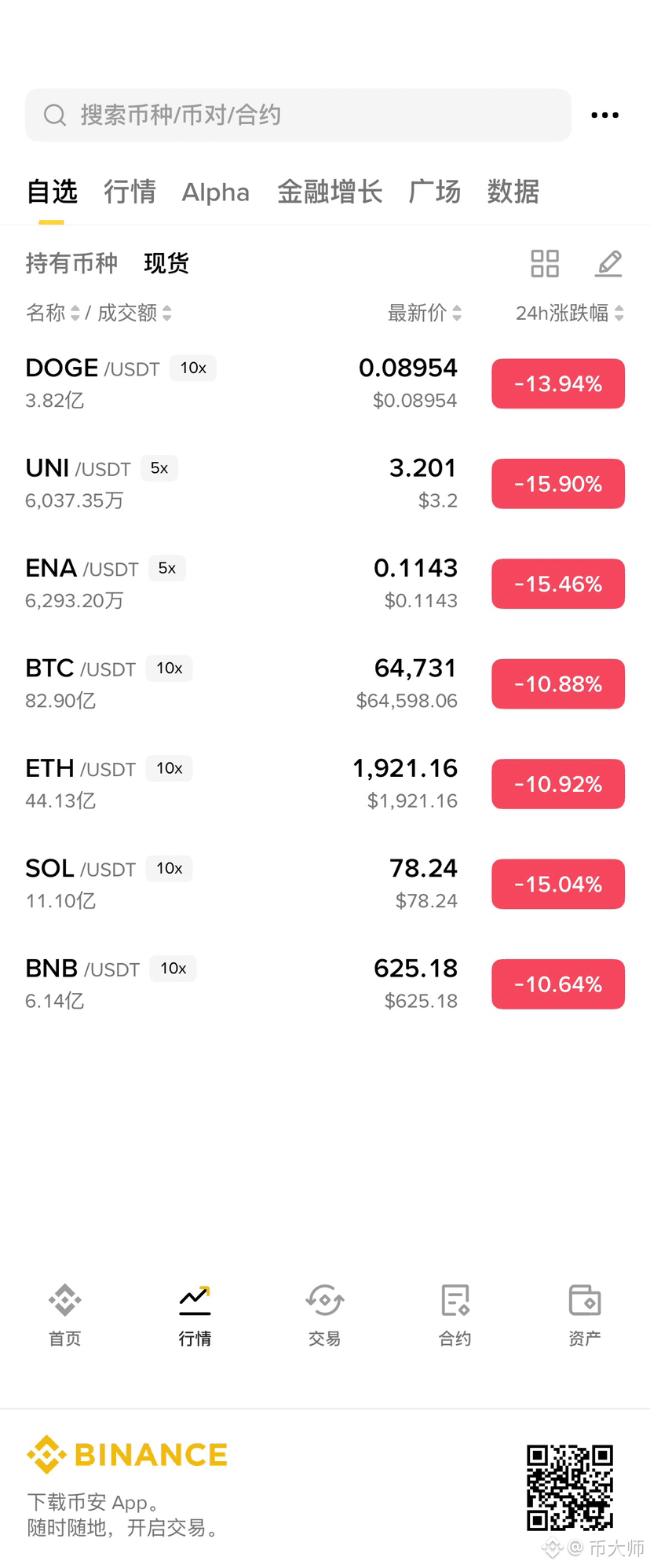650x1568 pixels.
Task: Switch to the Alpha tab
Action: (x=216, y=192)
